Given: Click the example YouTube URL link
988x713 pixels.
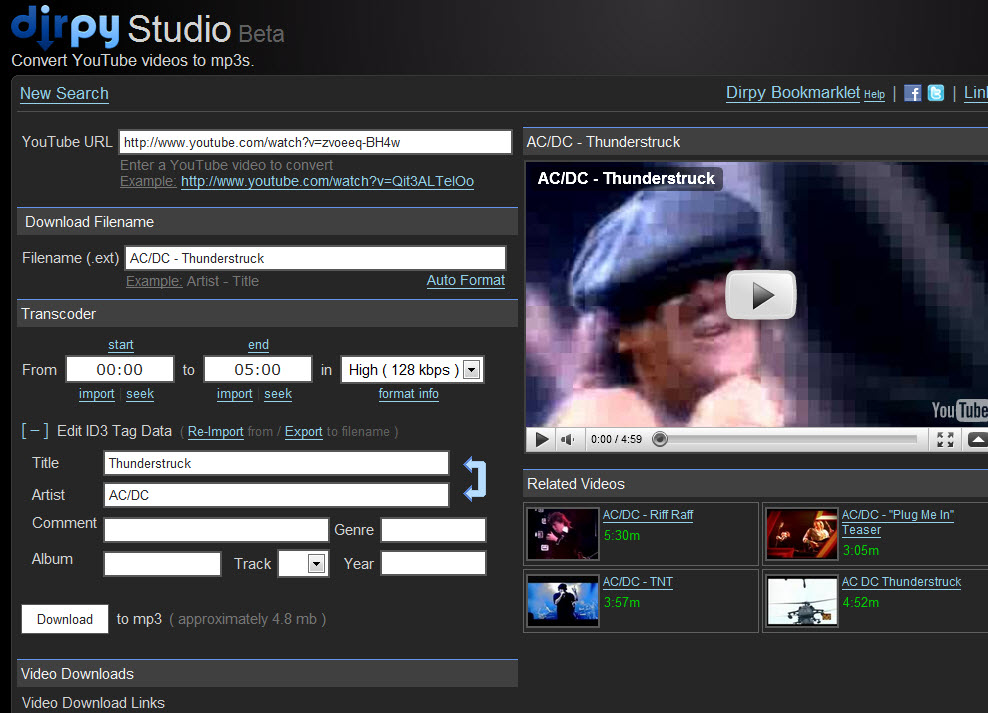Looking at the screenshot, I should (327, 181).
